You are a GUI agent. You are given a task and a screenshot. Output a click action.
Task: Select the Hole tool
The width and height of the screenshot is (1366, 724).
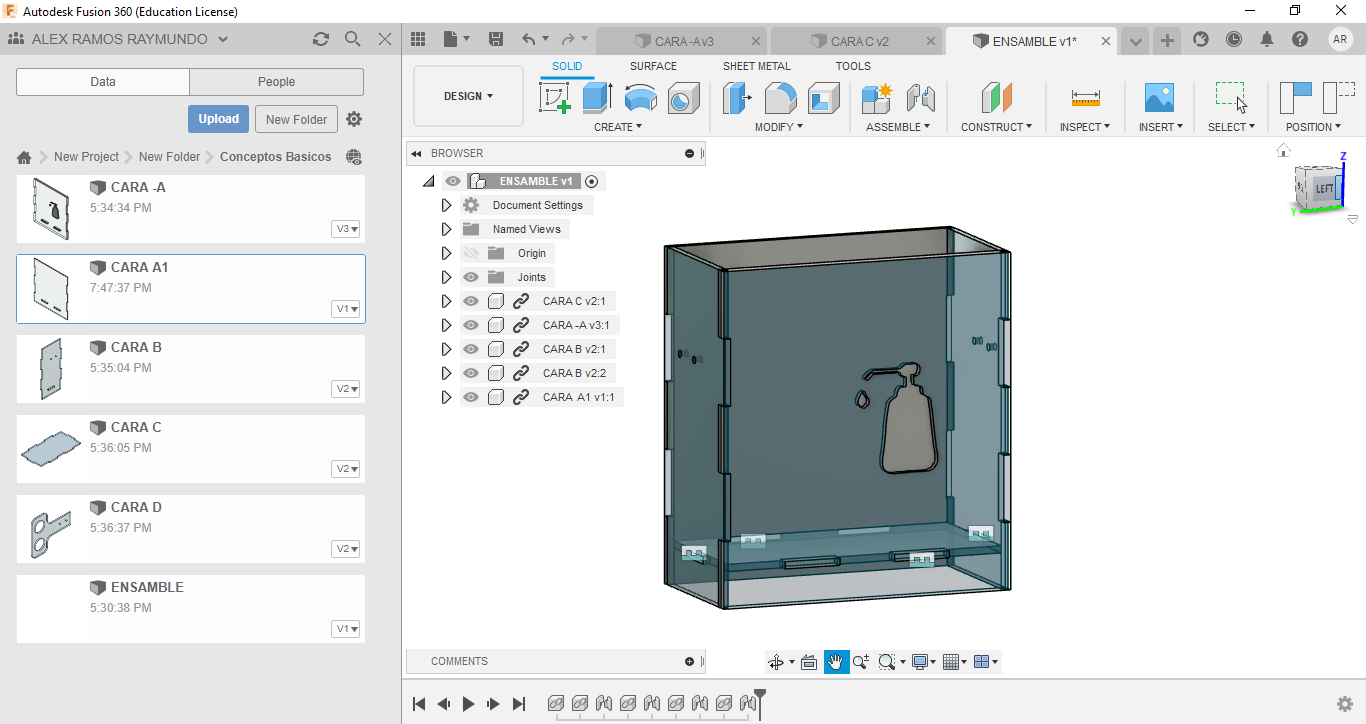pos(683,98)
